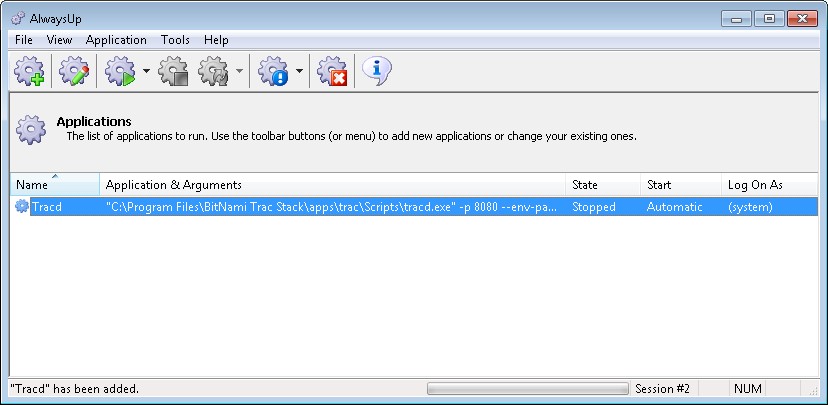Click the NUM indicator in status bar

point(748,389)
